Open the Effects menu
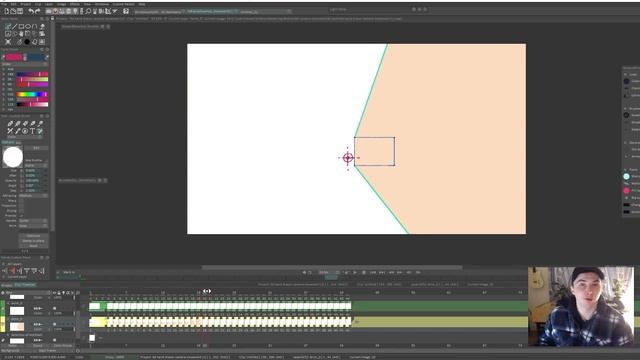640x360 pixels. [75, 4]
